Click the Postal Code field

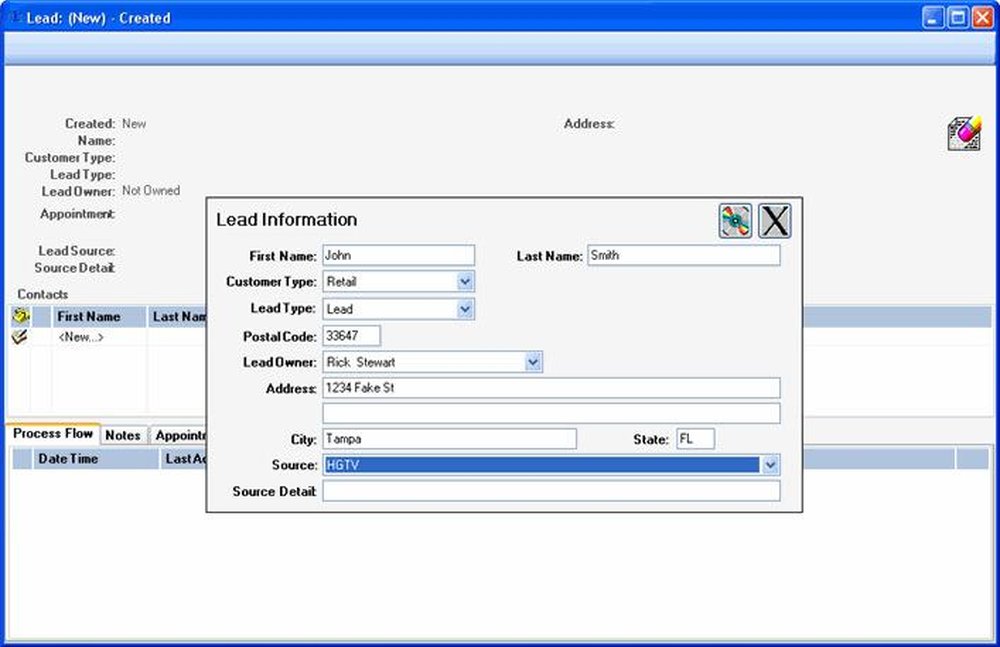(351, 336)
